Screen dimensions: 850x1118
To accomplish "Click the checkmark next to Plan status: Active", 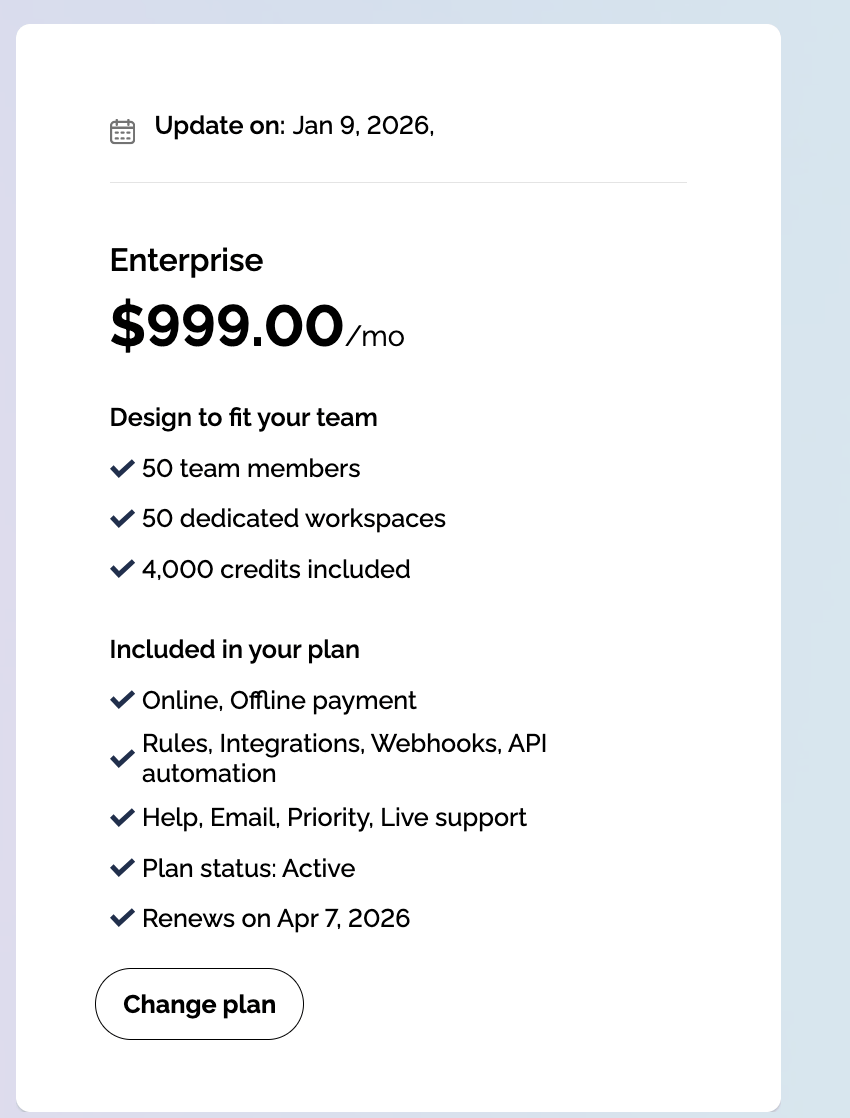I will tap(122, 868).
